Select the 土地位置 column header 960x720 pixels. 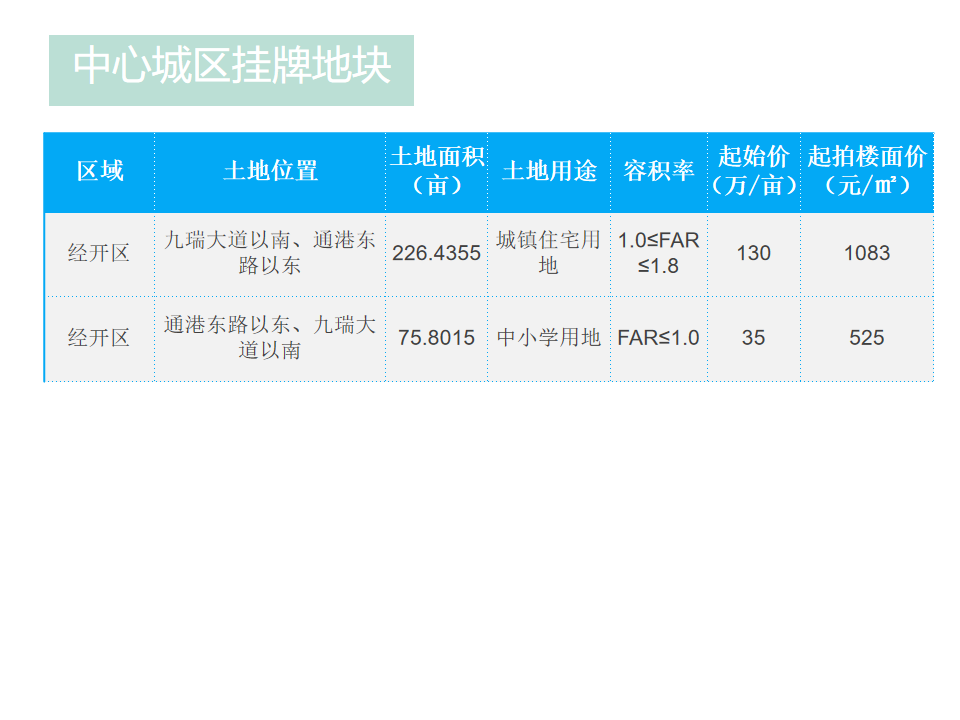[x=270, y=171]
